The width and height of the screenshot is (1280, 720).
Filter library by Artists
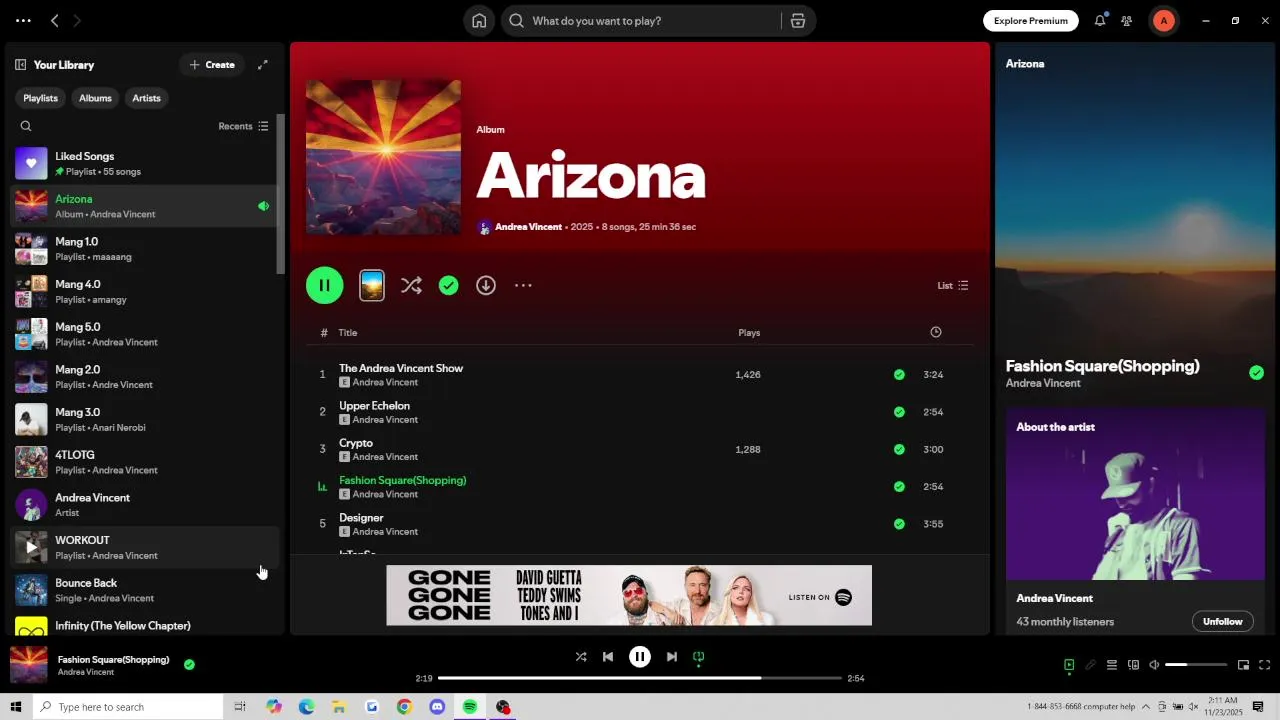coord(146,98)
